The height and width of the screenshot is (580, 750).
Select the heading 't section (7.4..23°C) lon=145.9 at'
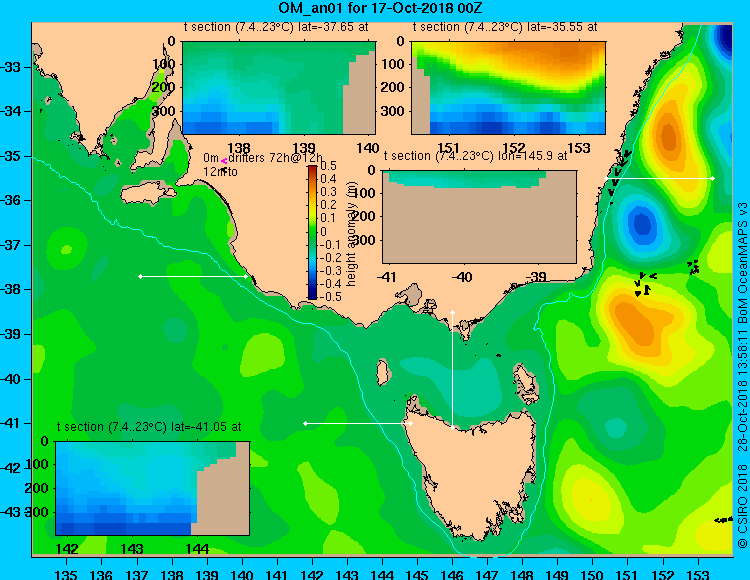point(475,156)
